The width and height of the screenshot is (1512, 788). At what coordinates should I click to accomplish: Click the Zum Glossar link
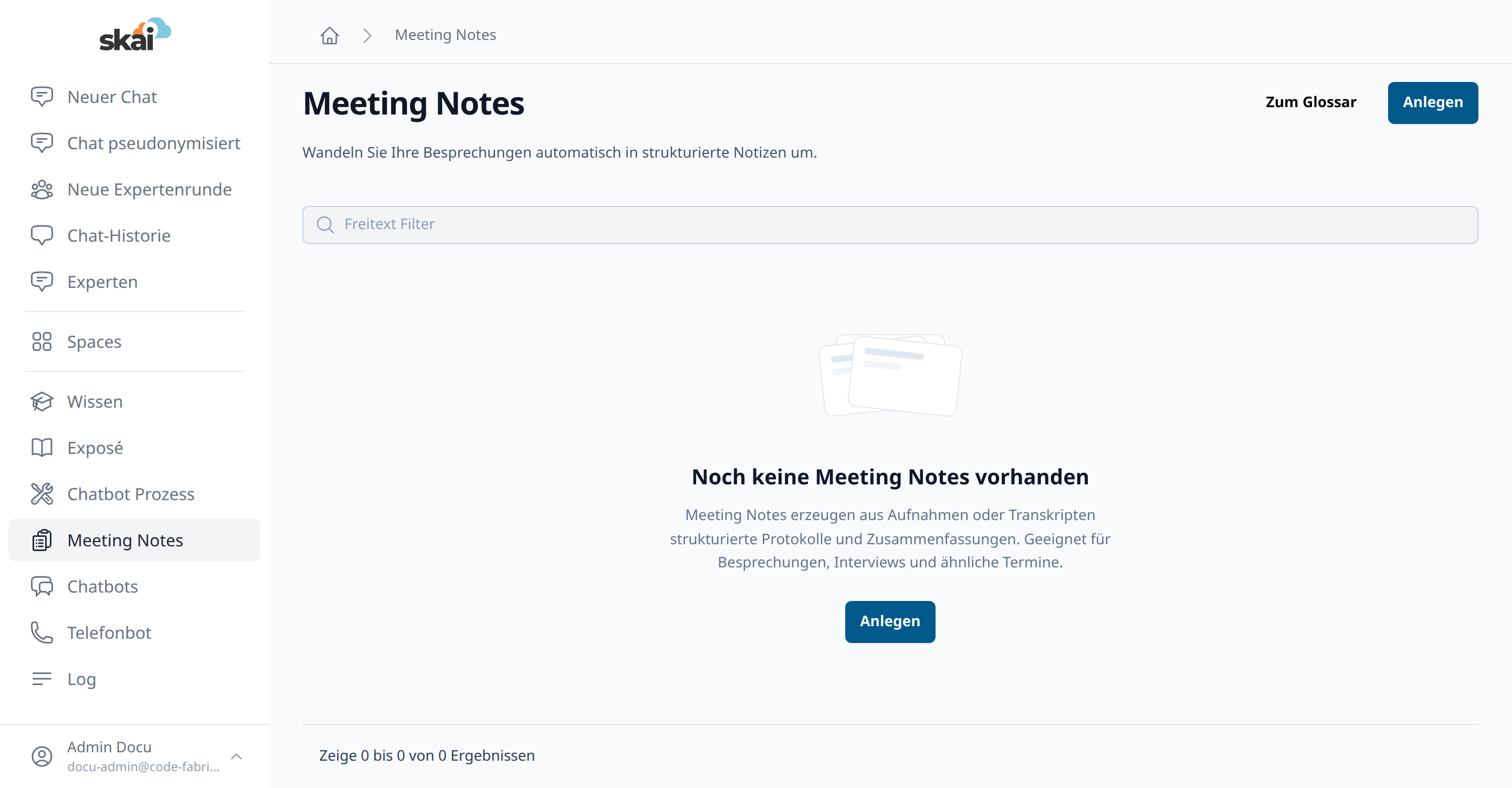point(1311,102)
